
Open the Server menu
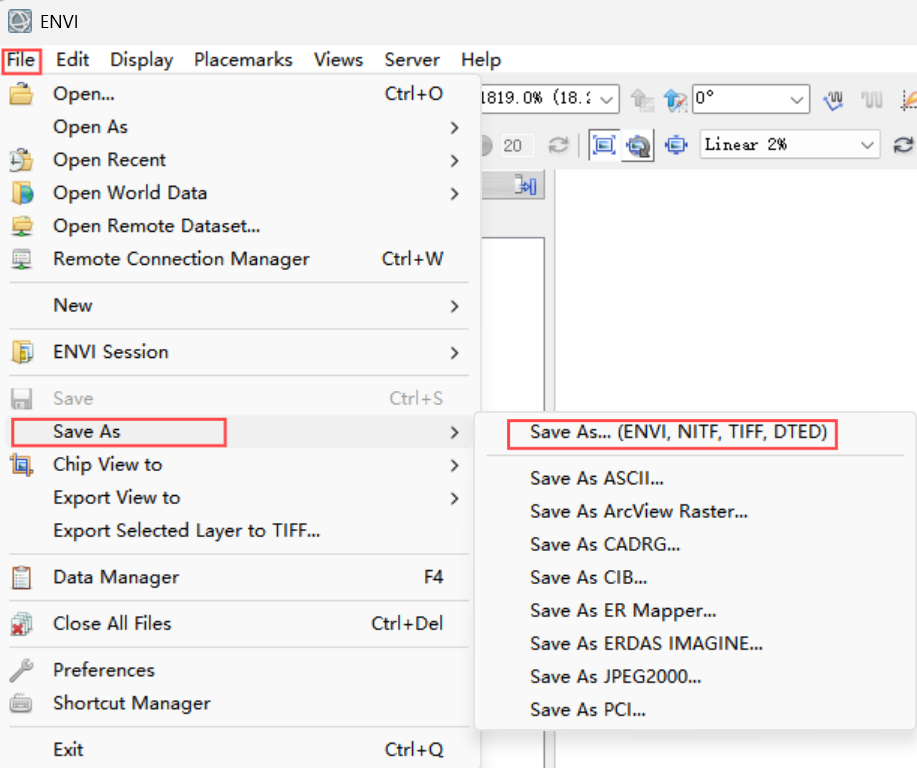[x=412, y=60]
